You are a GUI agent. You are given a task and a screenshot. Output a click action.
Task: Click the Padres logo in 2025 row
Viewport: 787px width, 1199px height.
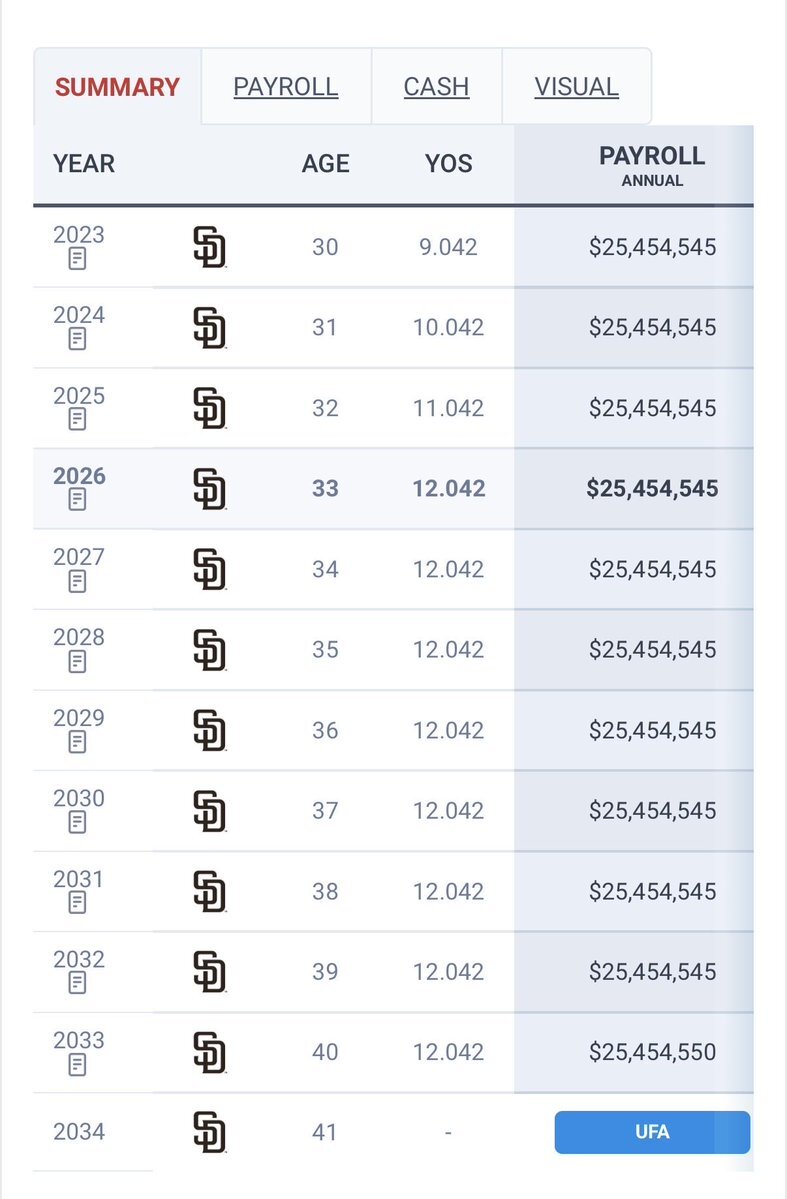point(209,408)
